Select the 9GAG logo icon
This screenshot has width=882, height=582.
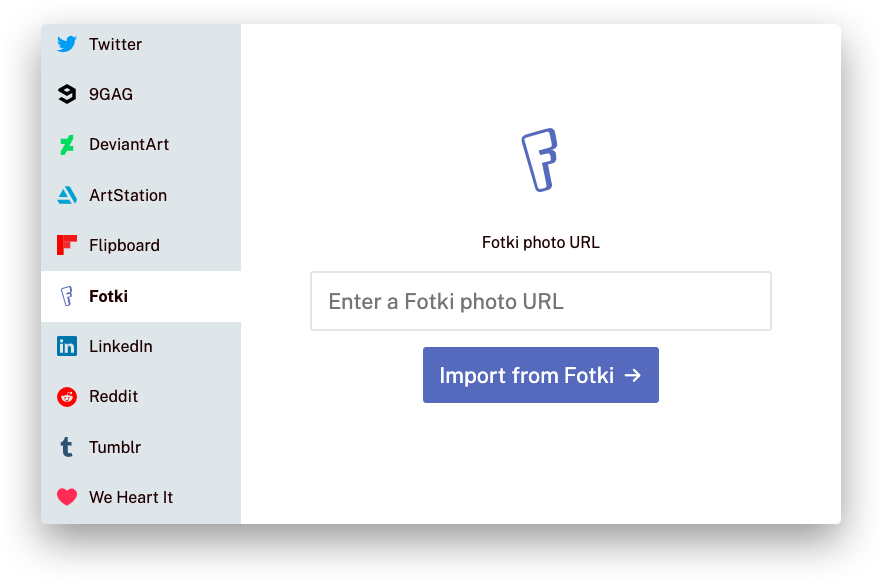click(67, 94)
